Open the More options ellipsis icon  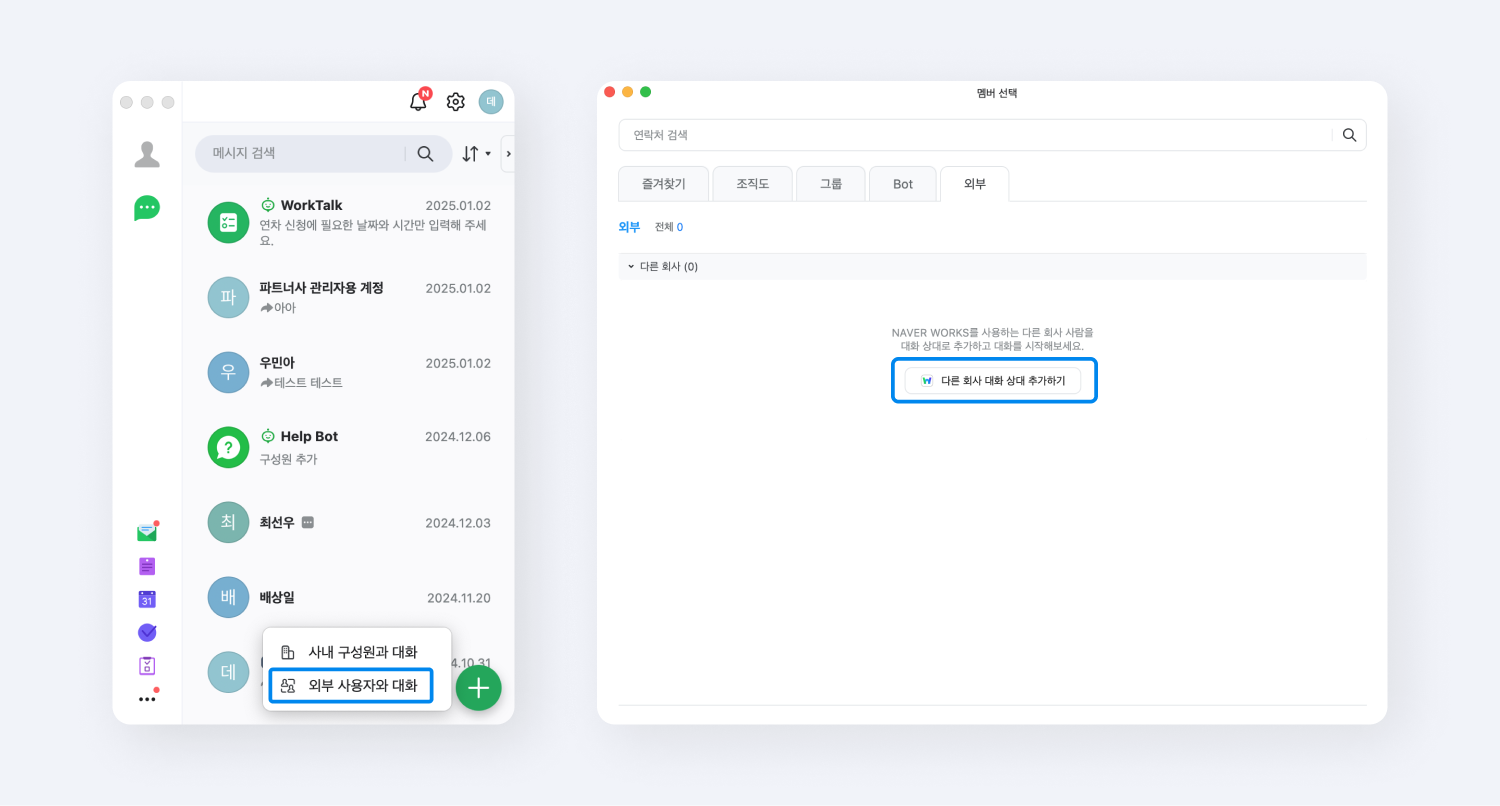[147, 698]
